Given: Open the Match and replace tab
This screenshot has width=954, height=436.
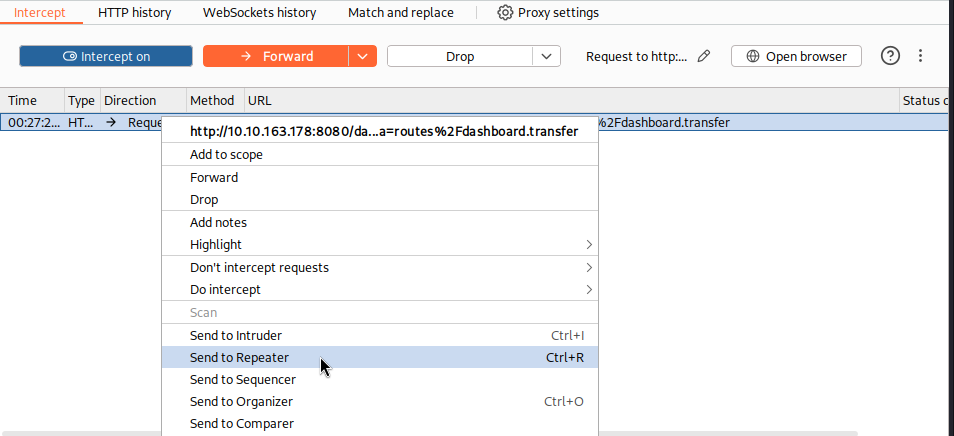Looking at the screenshot, I should (x=401, y=12).
